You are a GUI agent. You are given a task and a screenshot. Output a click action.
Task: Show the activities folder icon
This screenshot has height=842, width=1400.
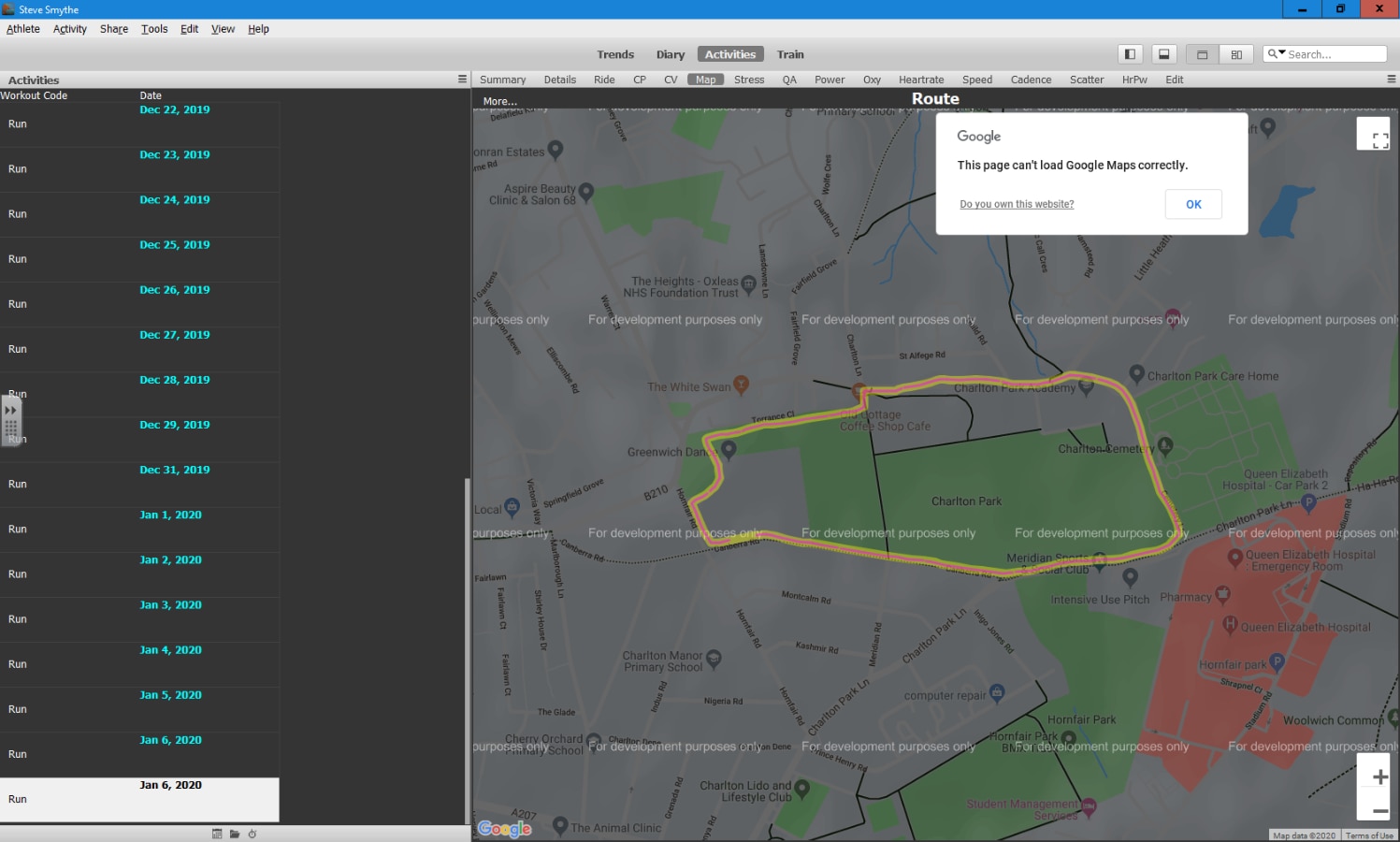pyautogui.click(x=235, y=834)
